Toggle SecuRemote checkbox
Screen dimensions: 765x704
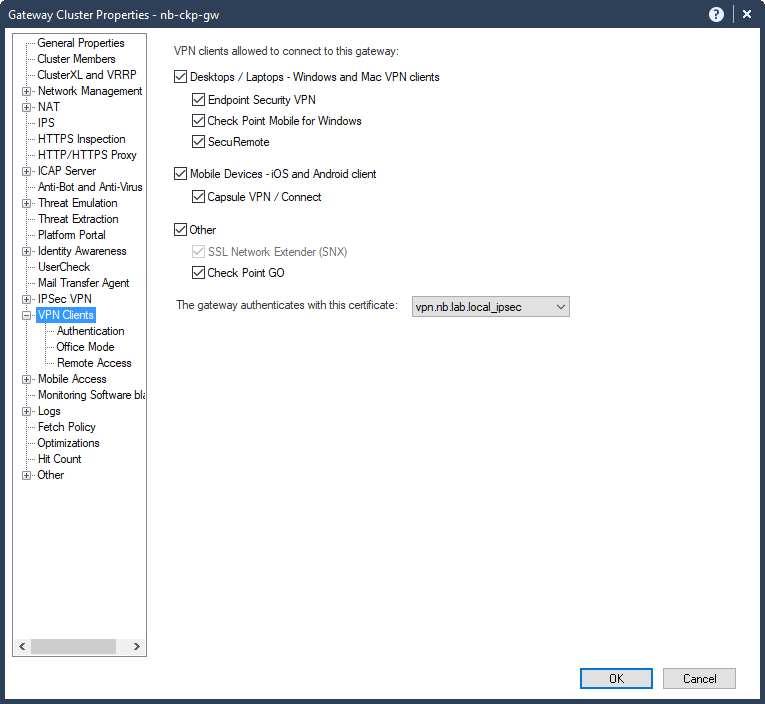(x=198, y=141)
